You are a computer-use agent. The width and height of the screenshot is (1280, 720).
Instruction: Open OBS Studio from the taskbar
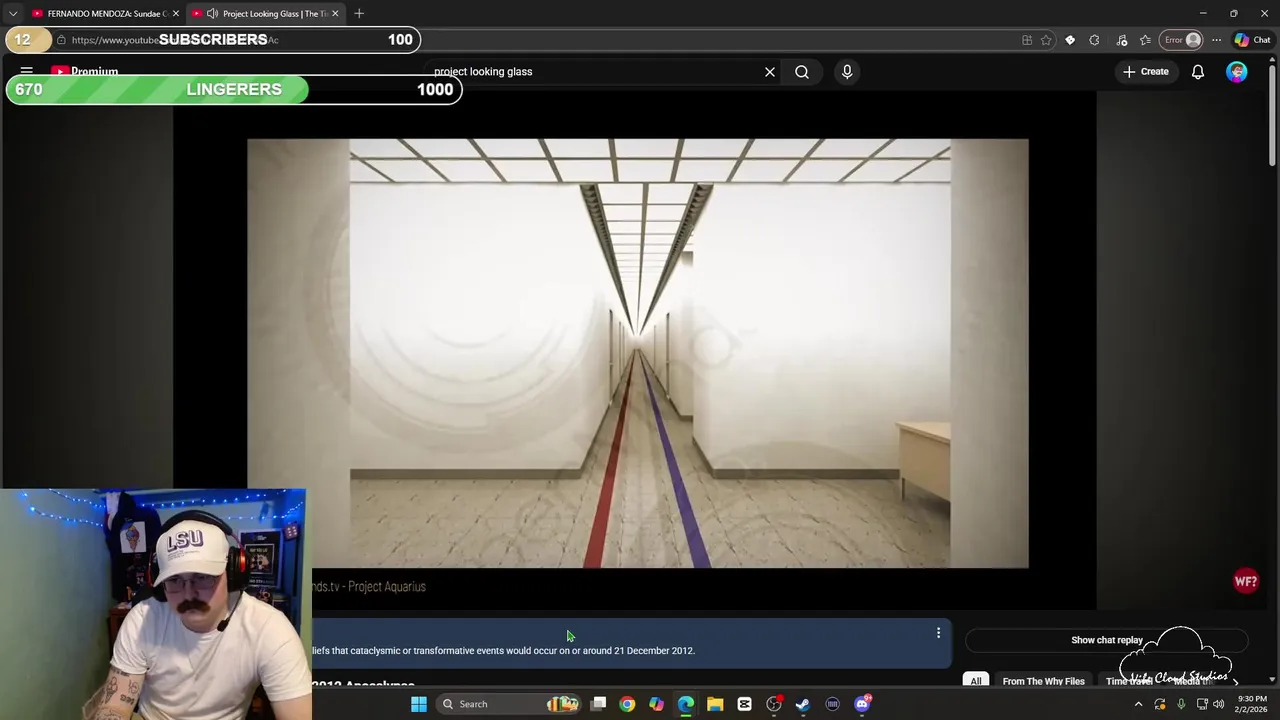point(774,704)
